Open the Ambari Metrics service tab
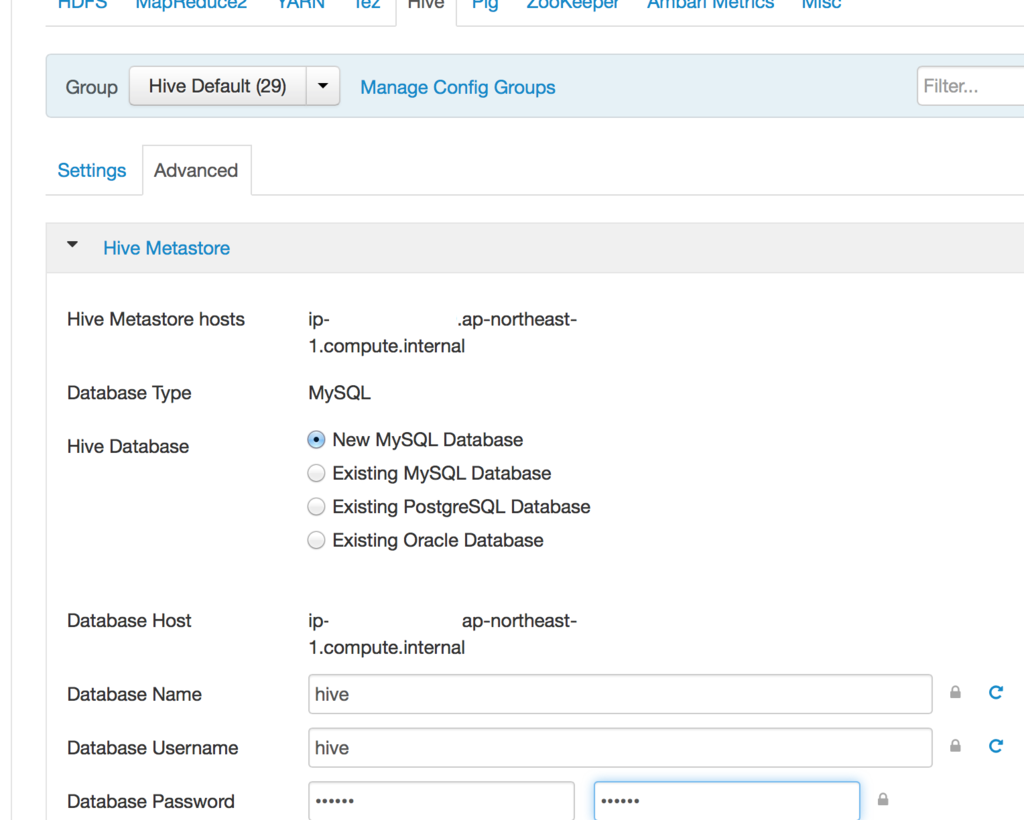1024x820 pixels. [x=711, y=4]
